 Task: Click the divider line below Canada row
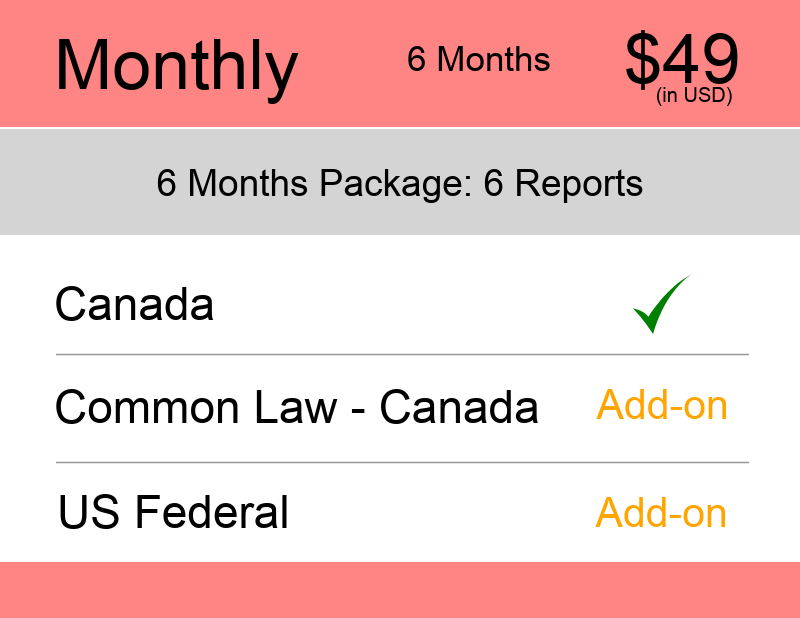click(402, 354)
